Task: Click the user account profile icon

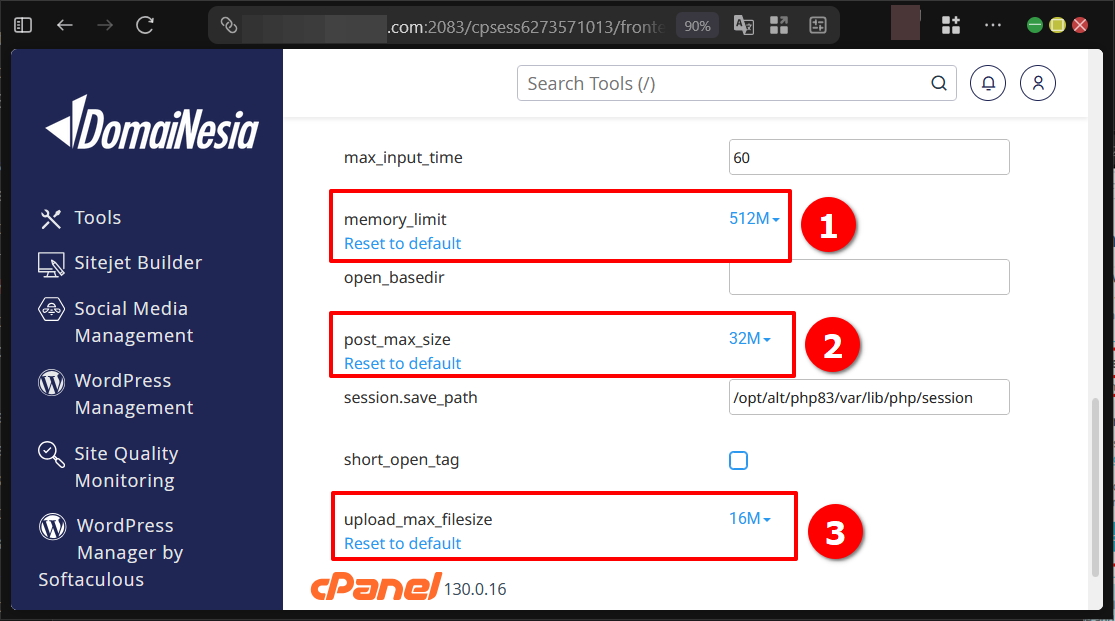Action: point(1037,83)
